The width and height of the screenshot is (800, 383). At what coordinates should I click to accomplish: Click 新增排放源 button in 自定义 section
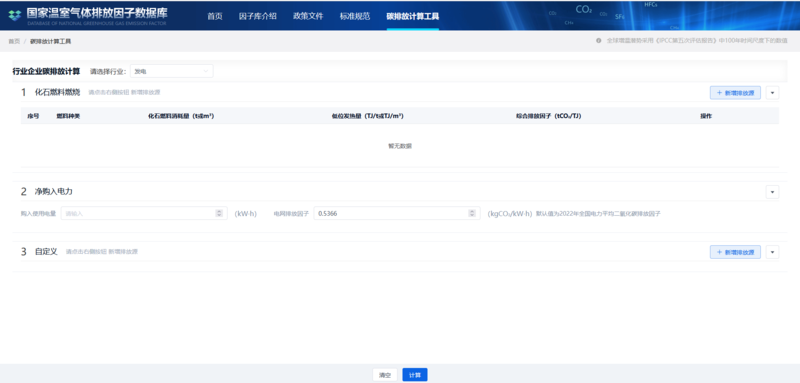coord(735,252)
